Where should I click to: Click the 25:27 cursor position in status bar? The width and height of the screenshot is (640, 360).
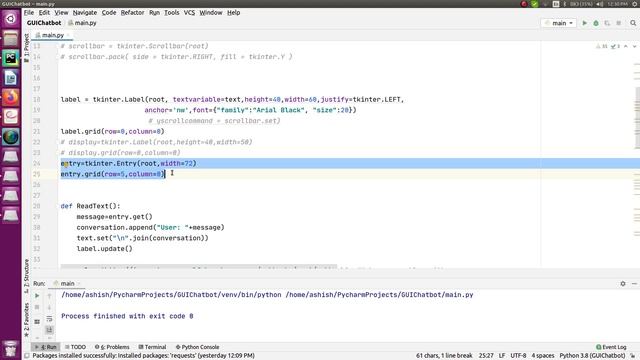[x=486, y=356]
